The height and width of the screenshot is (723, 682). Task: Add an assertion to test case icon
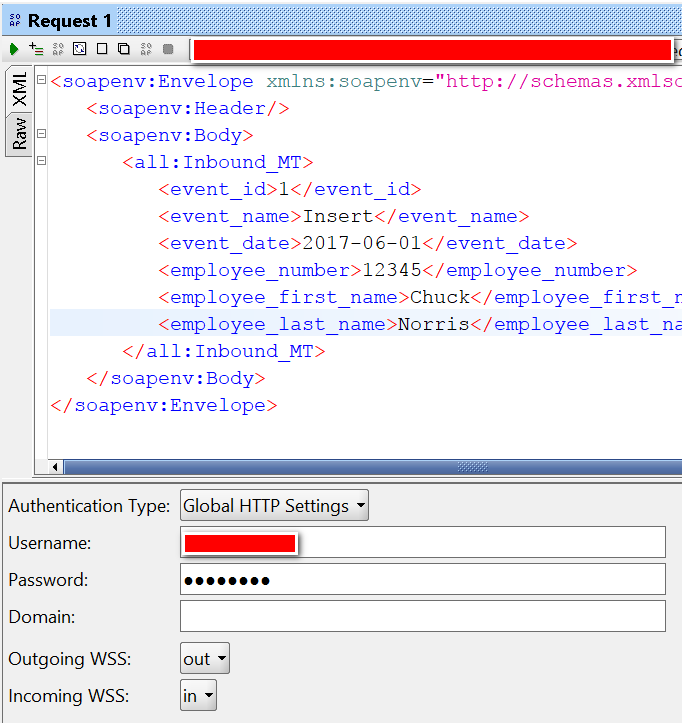point(36,48)
